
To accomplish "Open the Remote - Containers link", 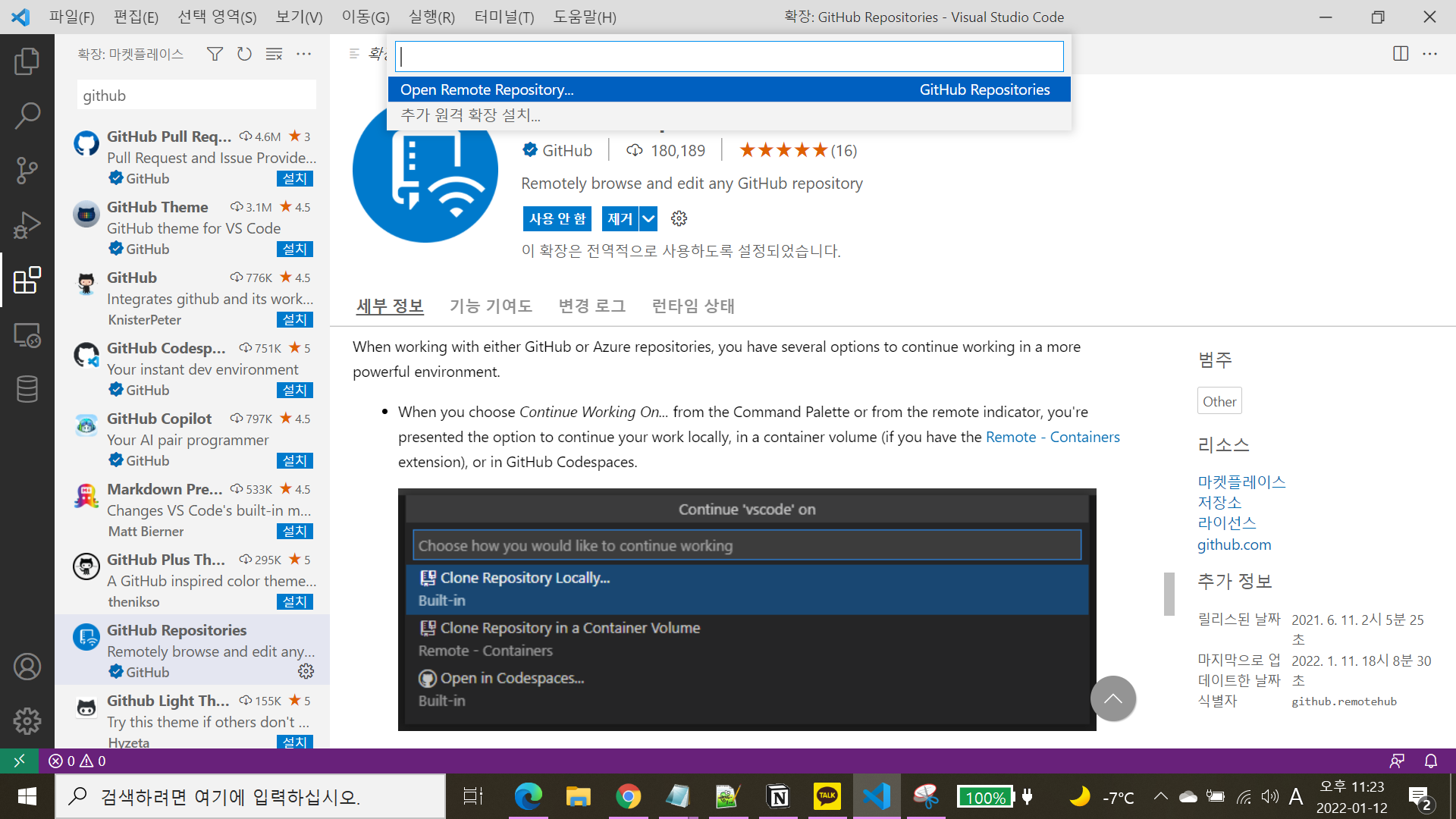I will click(1052, 437).
